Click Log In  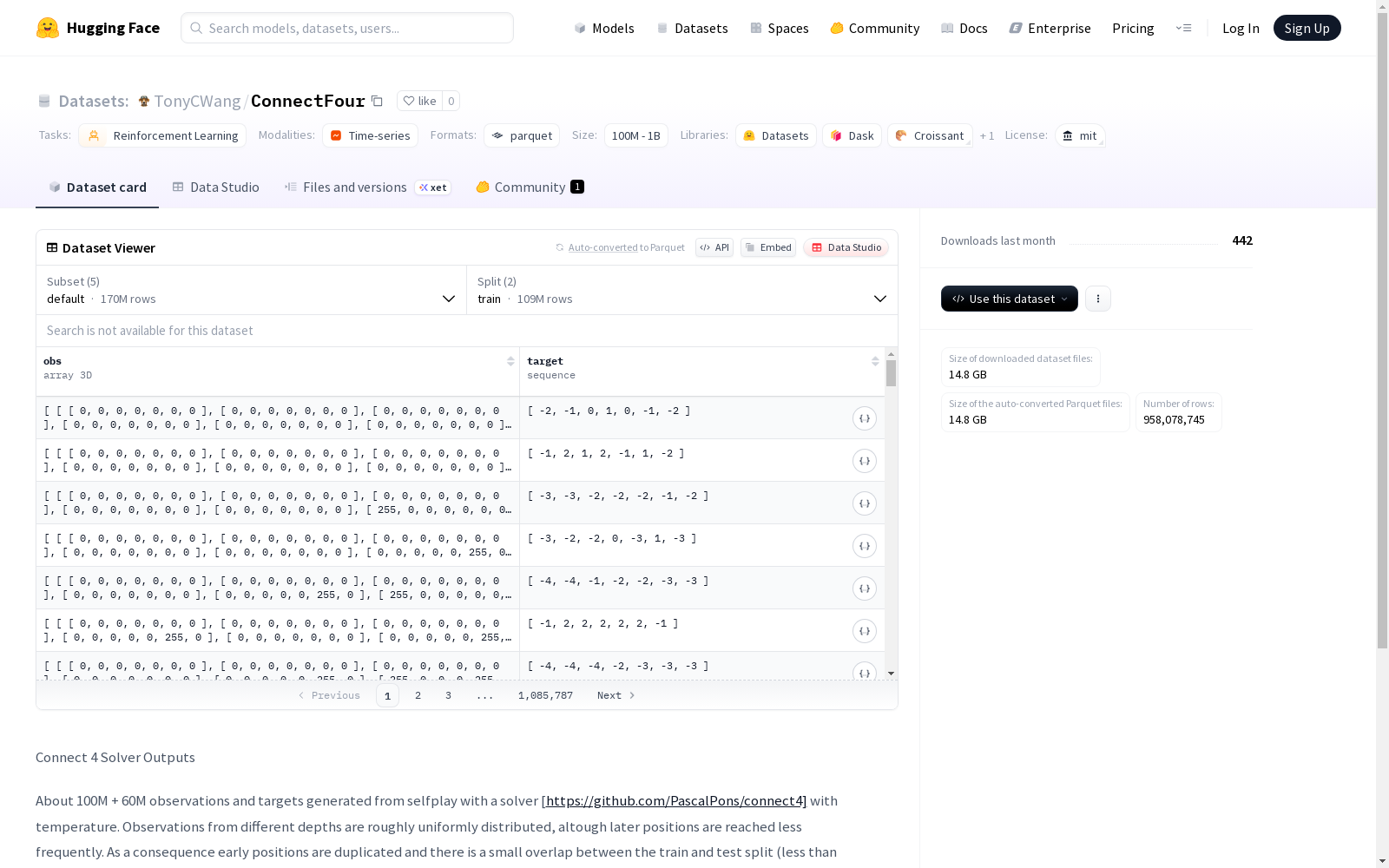(1241, 28)
